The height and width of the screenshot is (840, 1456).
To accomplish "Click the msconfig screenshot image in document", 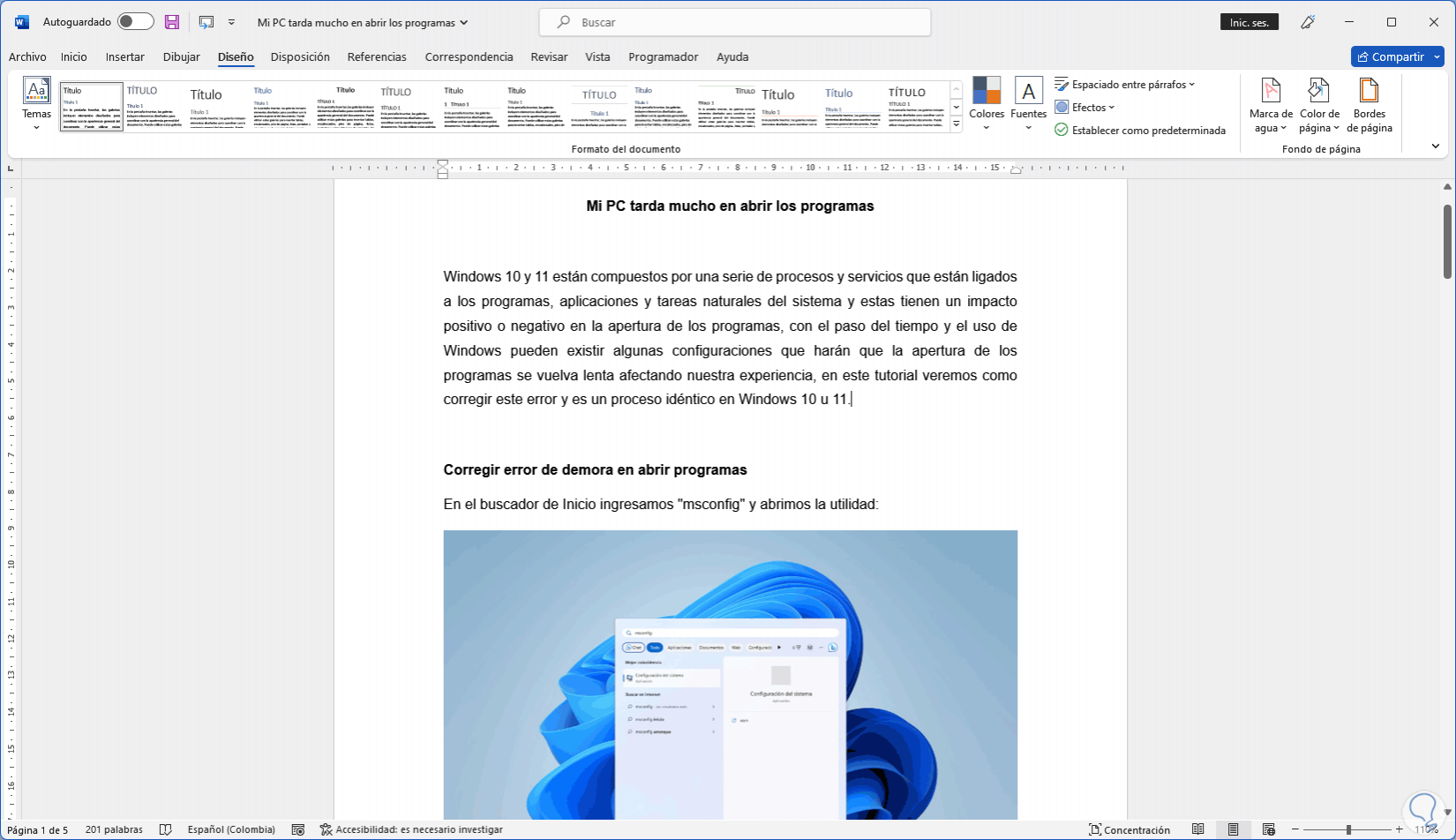I will tap(731, 675).
